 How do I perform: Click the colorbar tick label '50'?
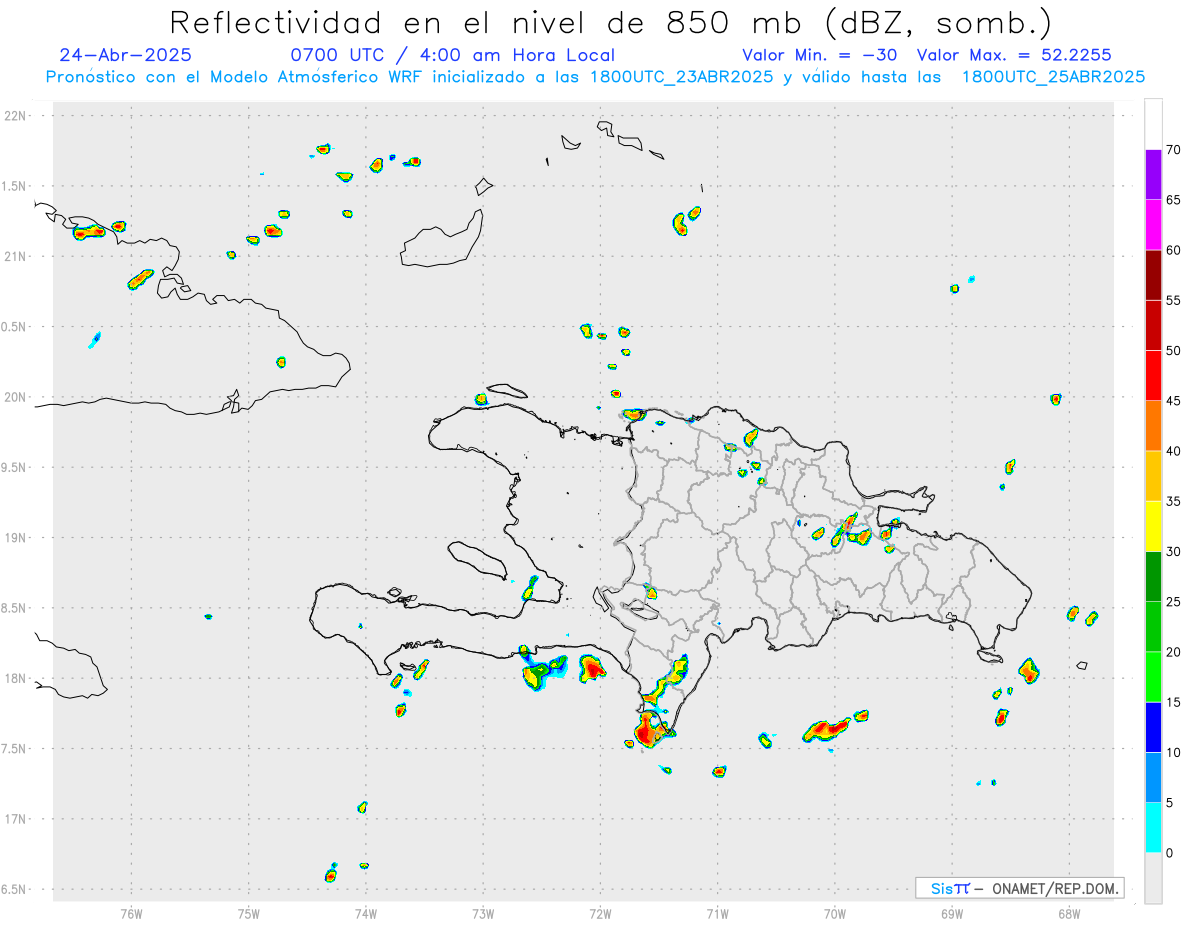[x=1173, y=351]
